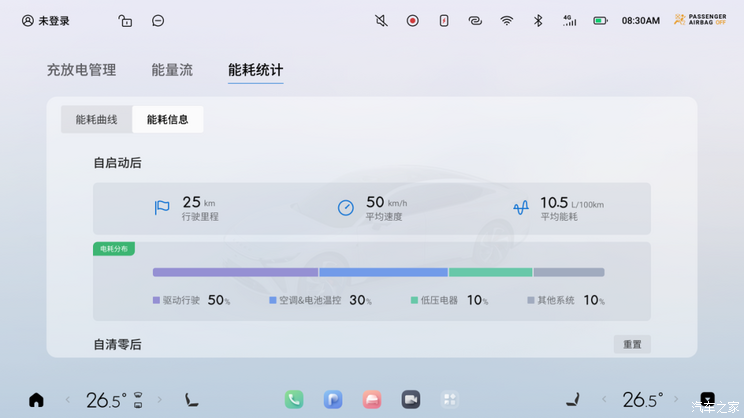
Task: Toggle the muted speaker icon
Action: tap(381, 21)
